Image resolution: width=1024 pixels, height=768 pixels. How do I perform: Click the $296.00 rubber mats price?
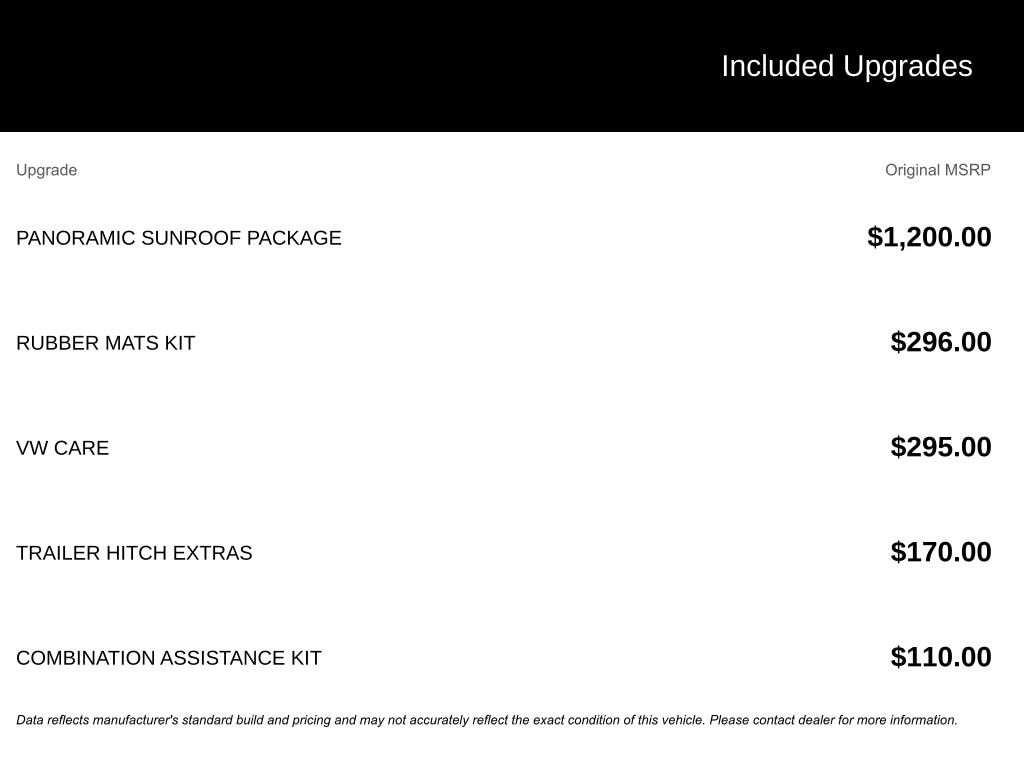[x=941, y=342]
